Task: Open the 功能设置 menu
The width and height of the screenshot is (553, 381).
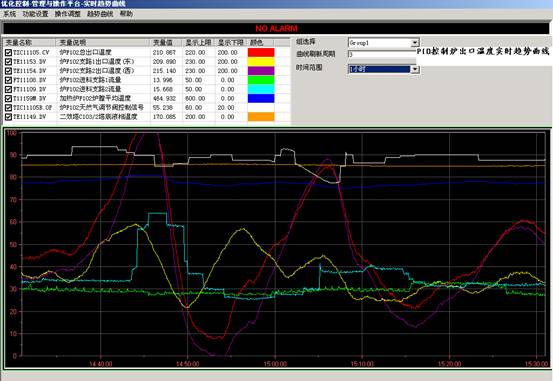Action: (35, 14)
